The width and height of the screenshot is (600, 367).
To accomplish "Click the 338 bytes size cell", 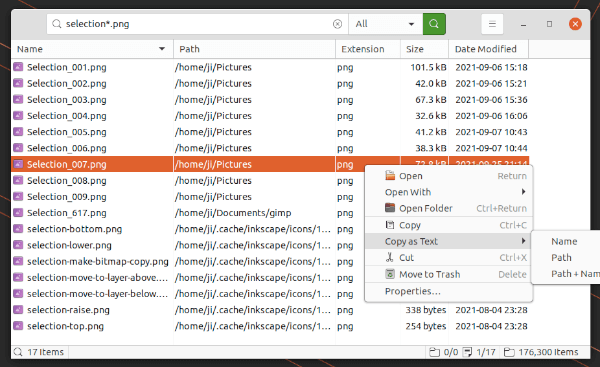I will pyautogui.click(x=426, y=310).
